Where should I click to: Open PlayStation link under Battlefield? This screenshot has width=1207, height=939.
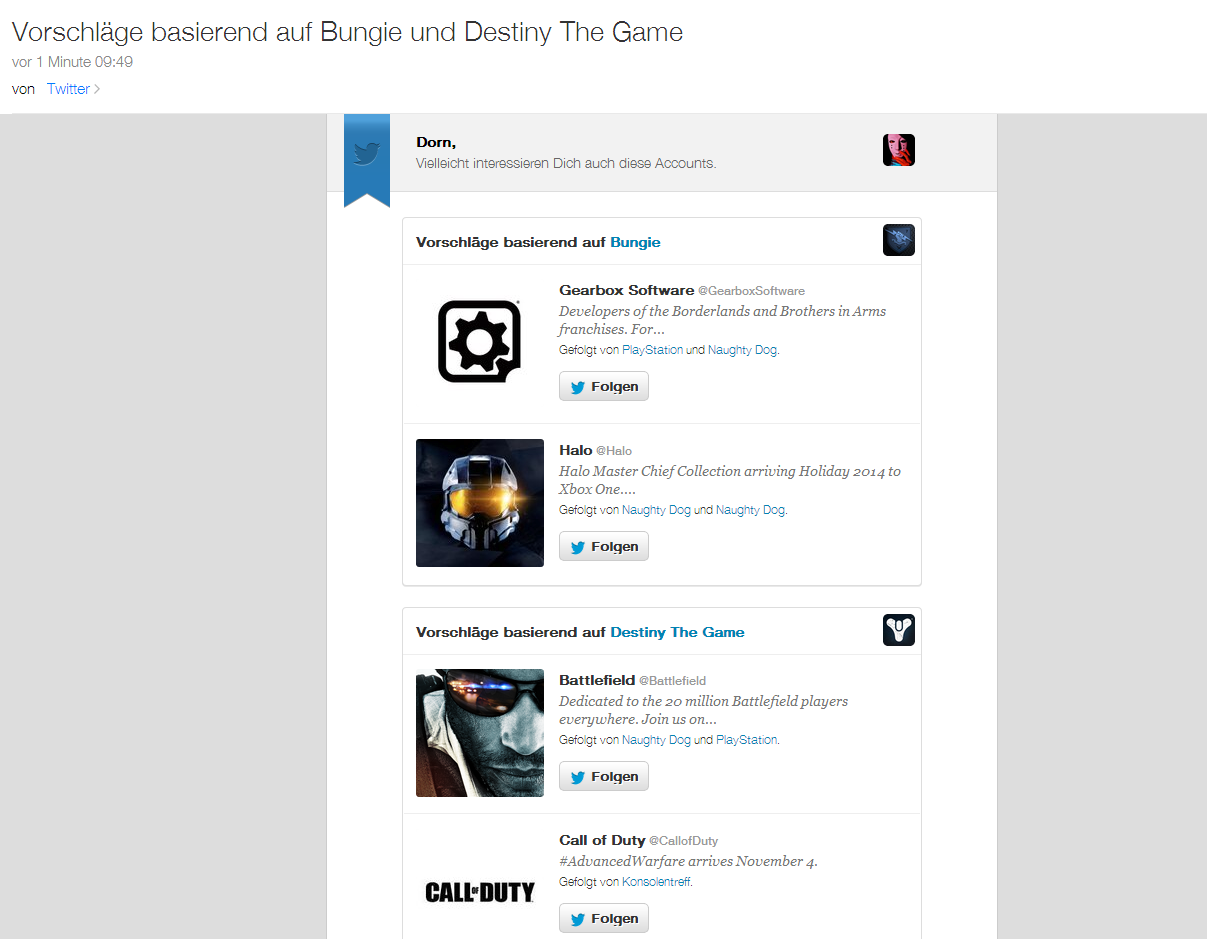tap(747, 740)
